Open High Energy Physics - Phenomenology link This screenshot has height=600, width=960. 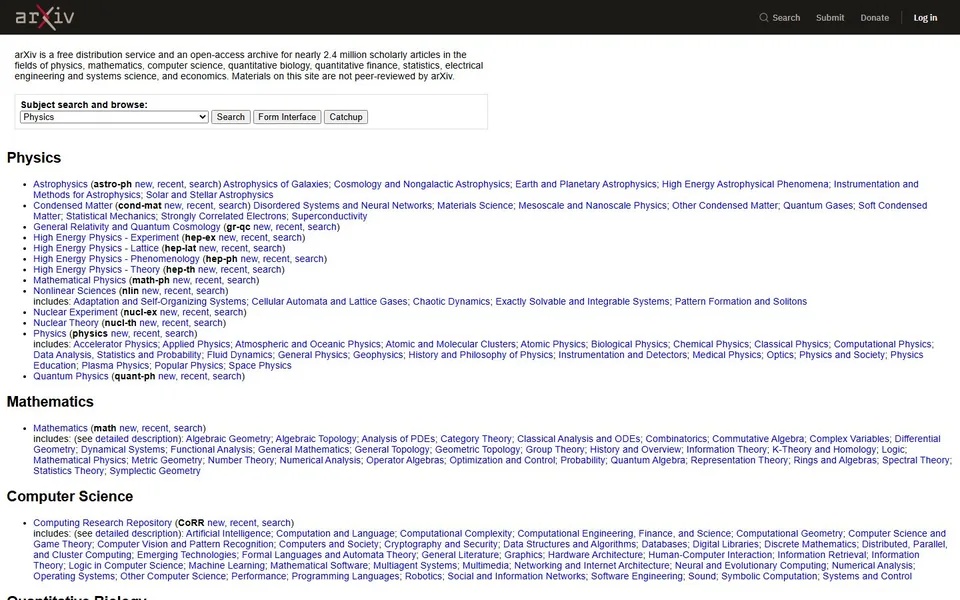pos(116,259)
